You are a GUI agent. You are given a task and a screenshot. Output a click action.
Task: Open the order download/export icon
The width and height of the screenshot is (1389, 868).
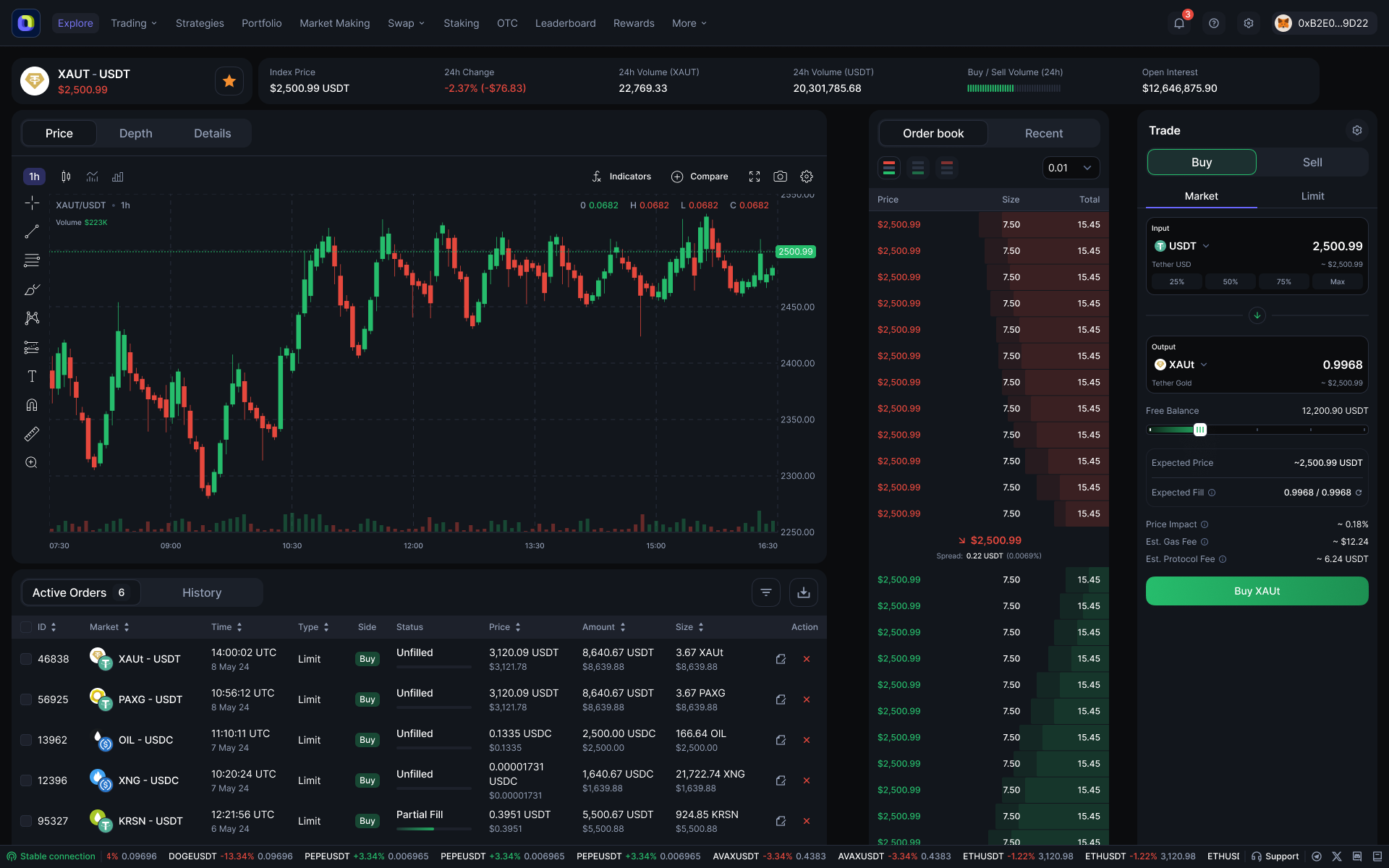(x=802, y=592)
